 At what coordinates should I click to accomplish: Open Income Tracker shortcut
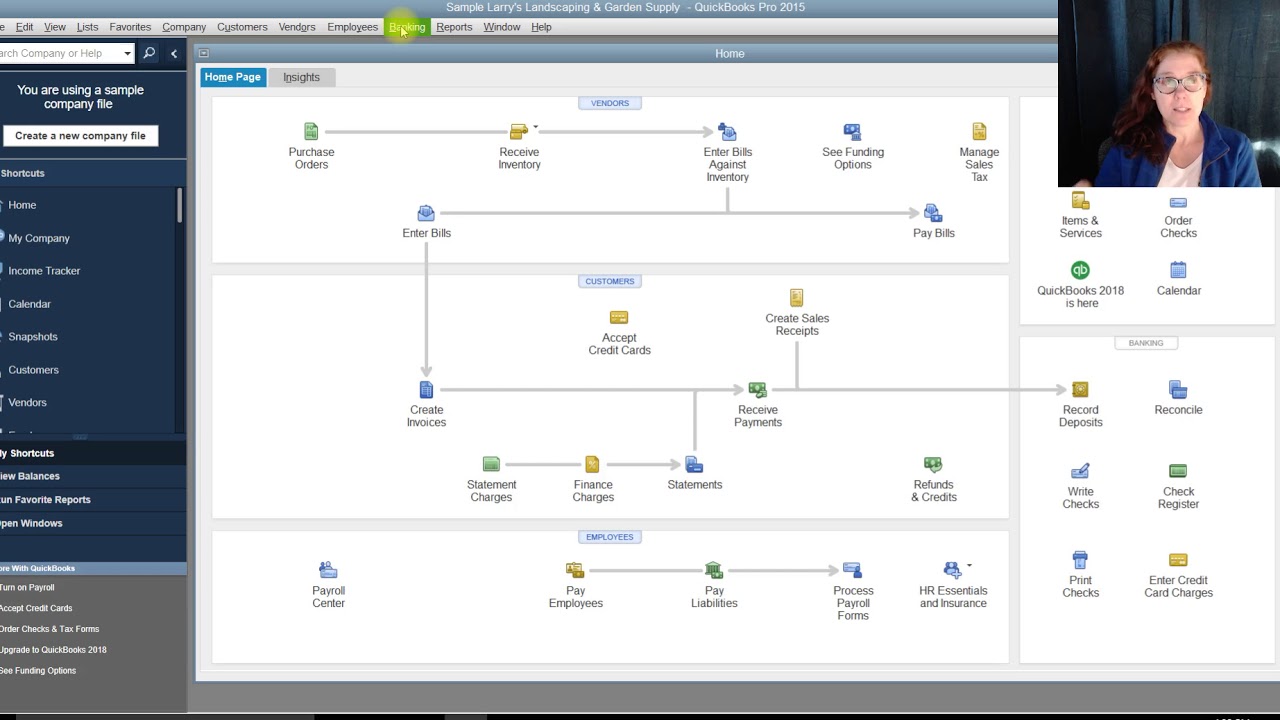coord(44,271)
